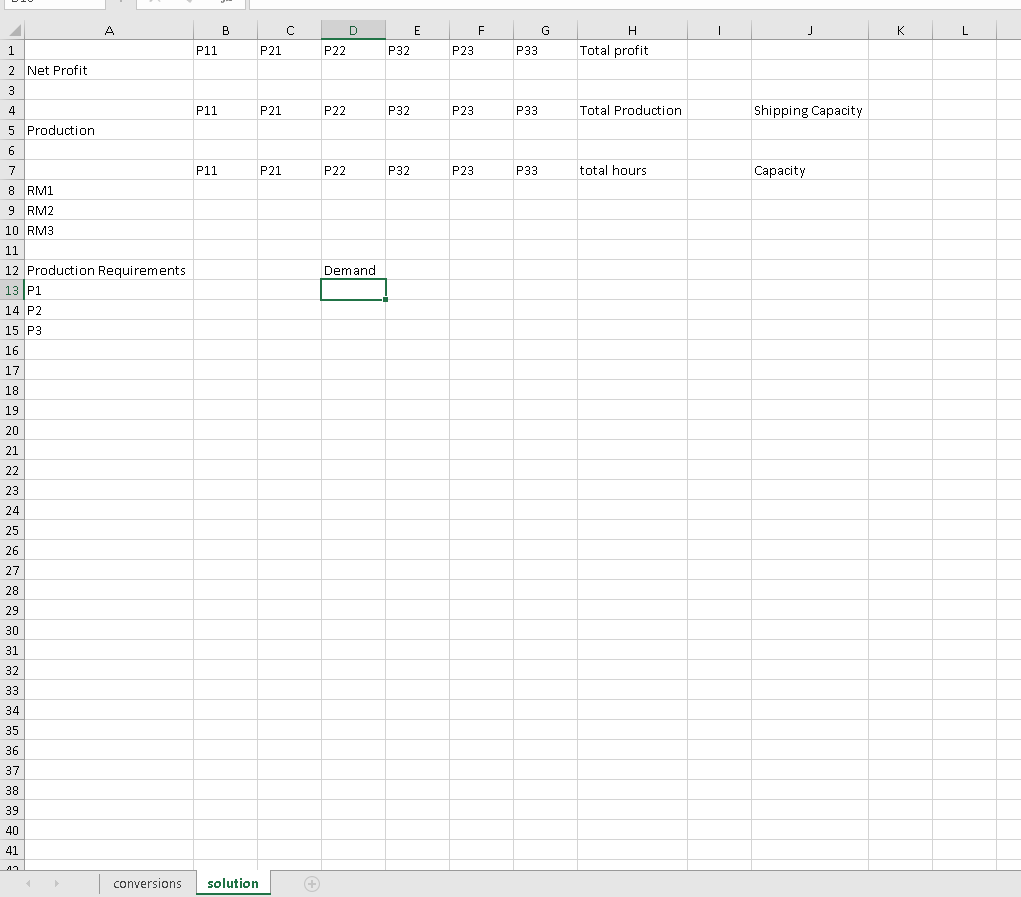
Task: Click the formula bar input area
Action: coord(635,4)
